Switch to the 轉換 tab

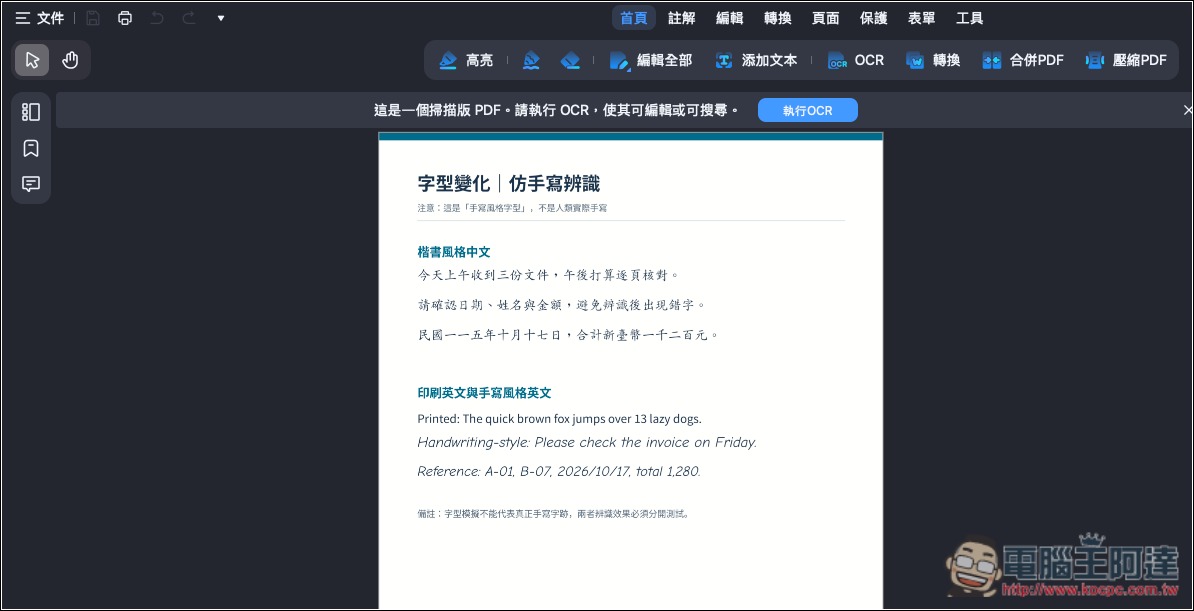pos(777,18)
